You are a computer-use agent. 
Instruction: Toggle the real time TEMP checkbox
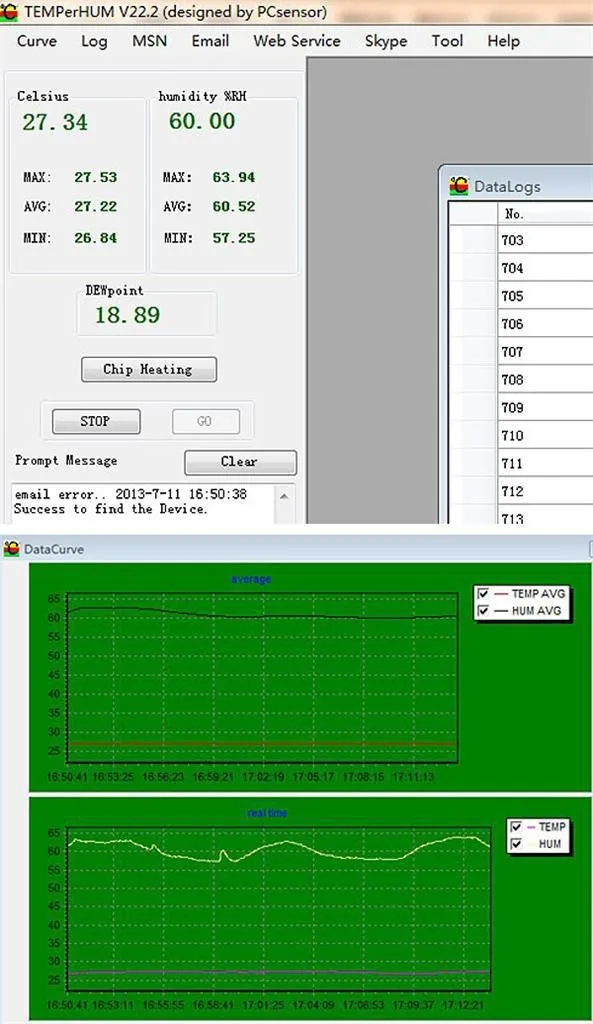tap(516, 827)
